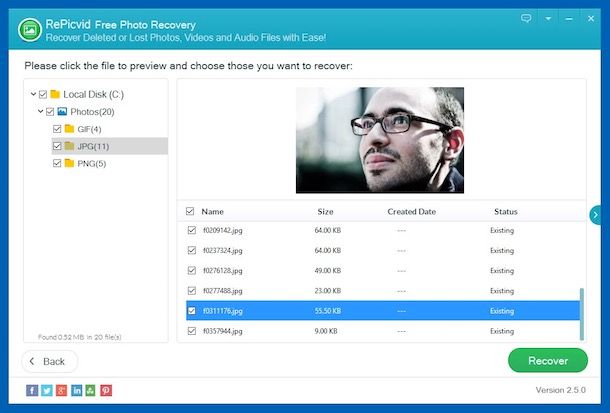Uncheck file f0277488.jpg checkbox

(x=192, y=290)
